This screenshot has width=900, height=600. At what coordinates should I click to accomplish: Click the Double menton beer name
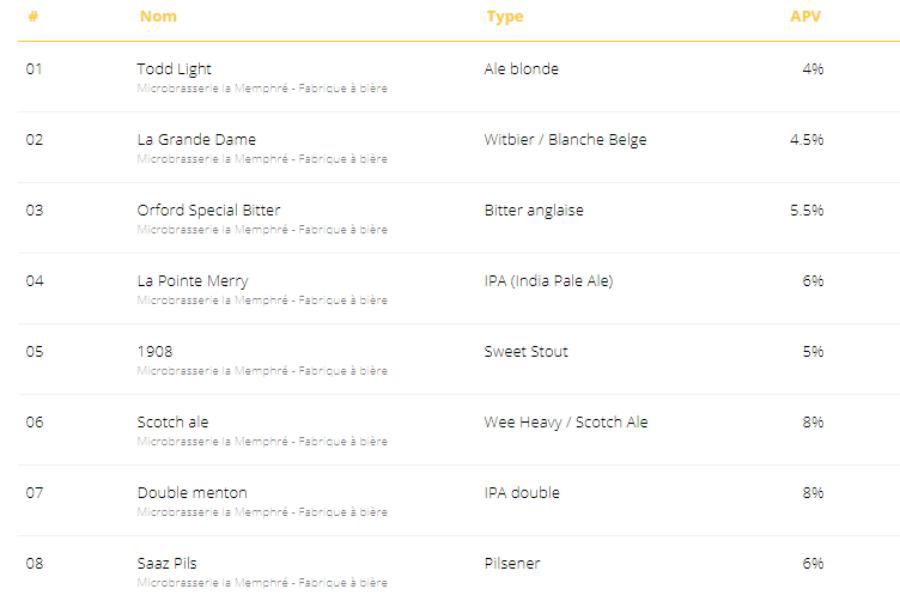pos(192,493)
